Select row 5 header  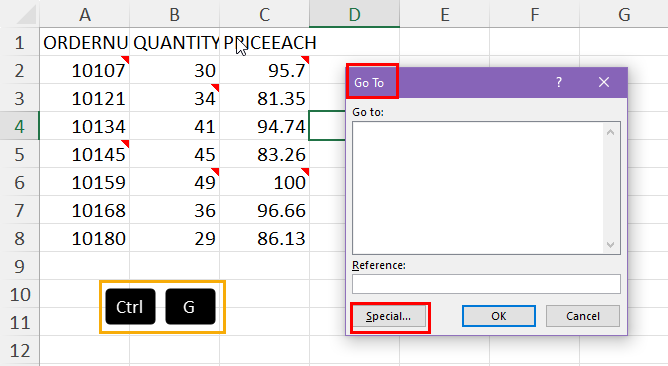[x=20, y=154]
